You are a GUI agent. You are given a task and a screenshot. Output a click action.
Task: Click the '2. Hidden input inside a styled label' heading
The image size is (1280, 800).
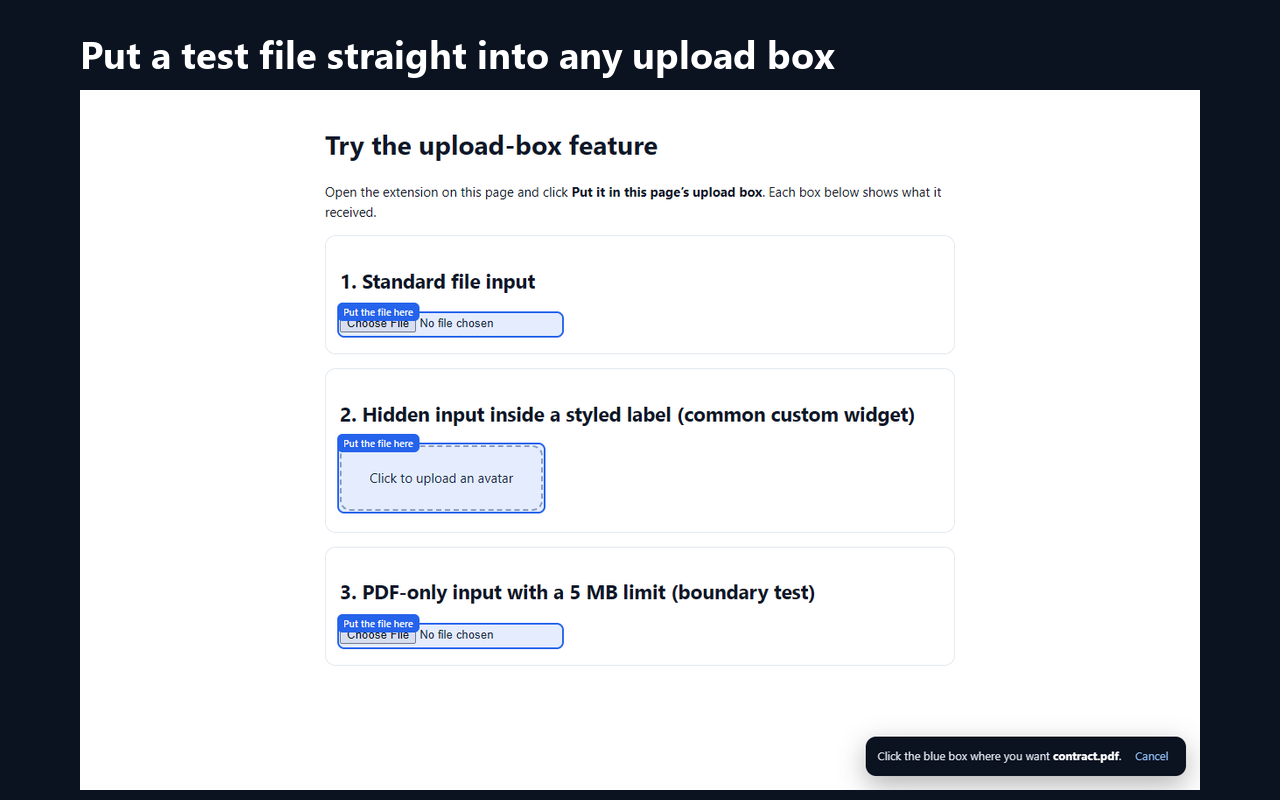click(x=627, y=415)
